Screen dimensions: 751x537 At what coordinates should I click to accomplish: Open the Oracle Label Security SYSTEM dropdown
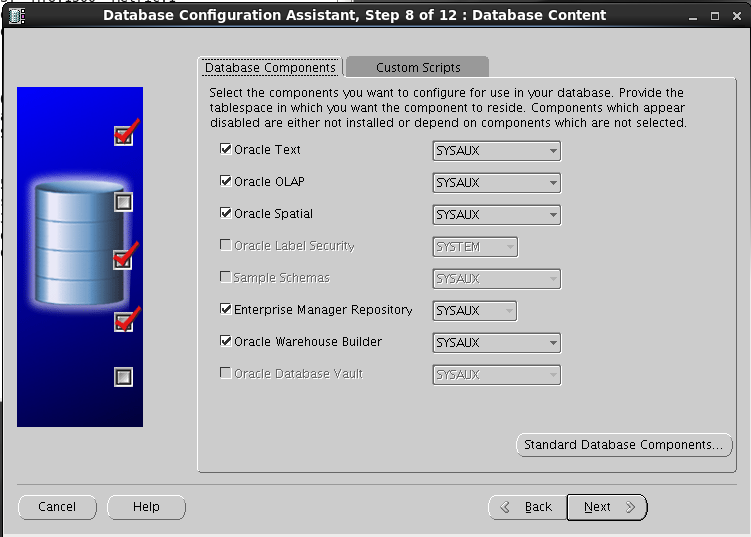pos(475,247)
